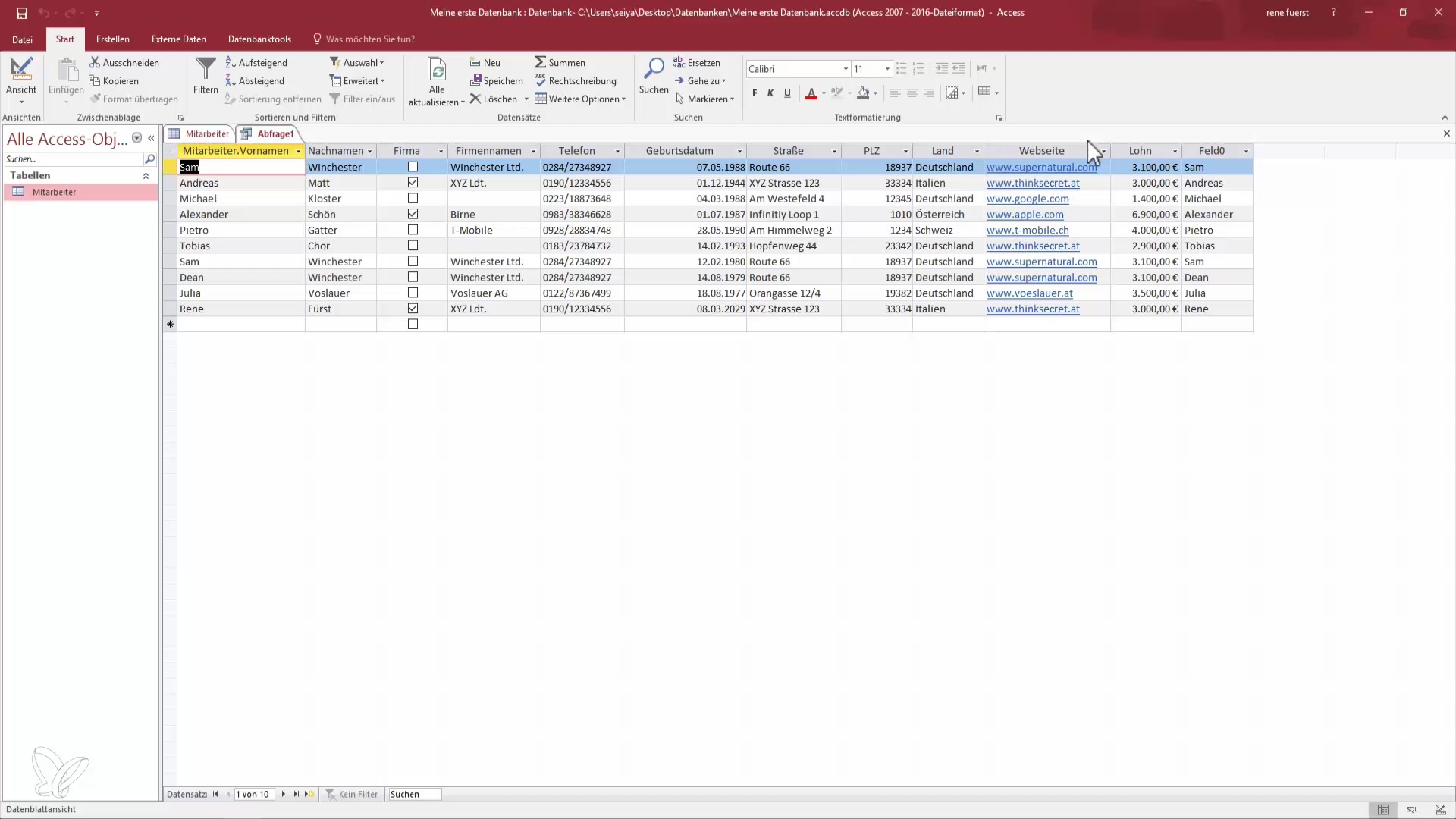The height and width of the screenshot is (819, 1456).
Task: Open the www.apple.com hyperlink
Action: 1025,215
